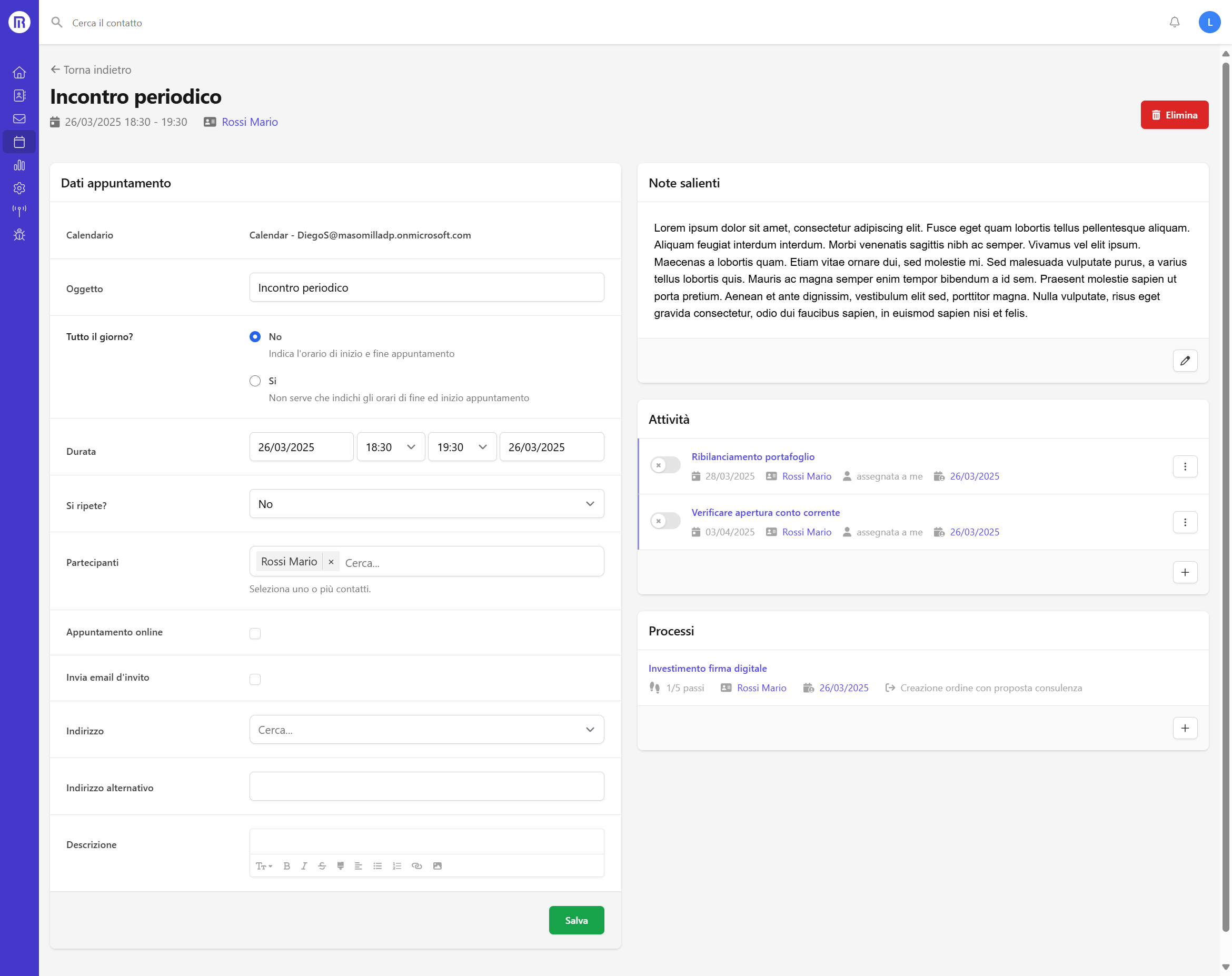
Task: Insert image via description toolbar icon
Action: pos(437,866)
